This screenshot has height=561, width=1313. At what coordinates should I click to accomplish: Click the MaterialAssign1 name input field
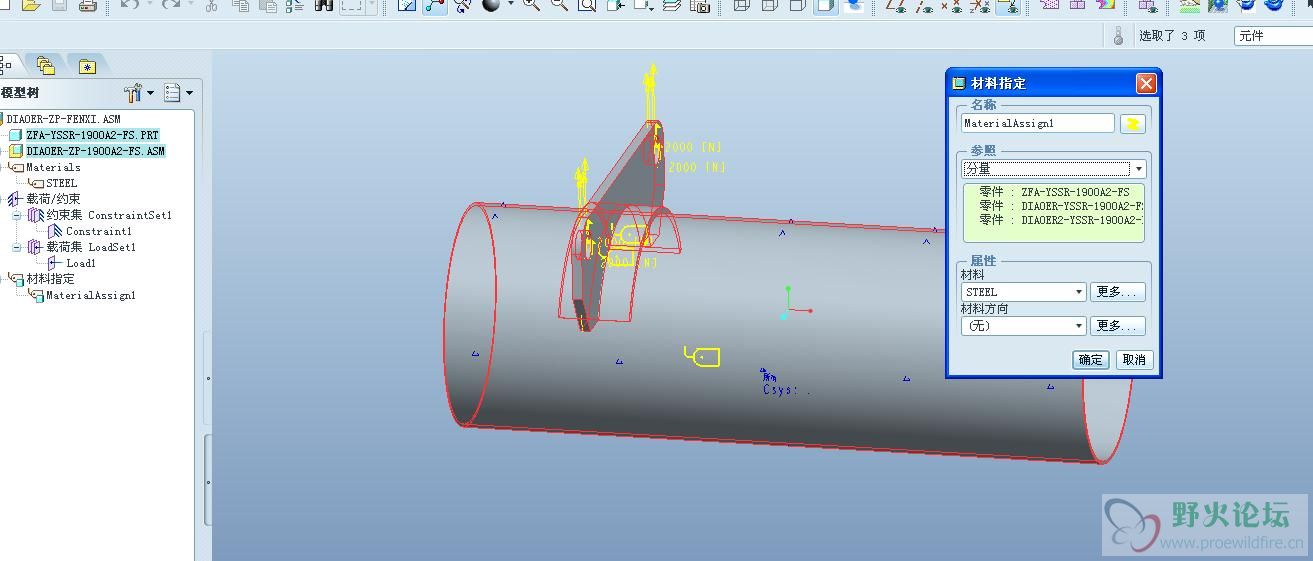pos(1037,123)
